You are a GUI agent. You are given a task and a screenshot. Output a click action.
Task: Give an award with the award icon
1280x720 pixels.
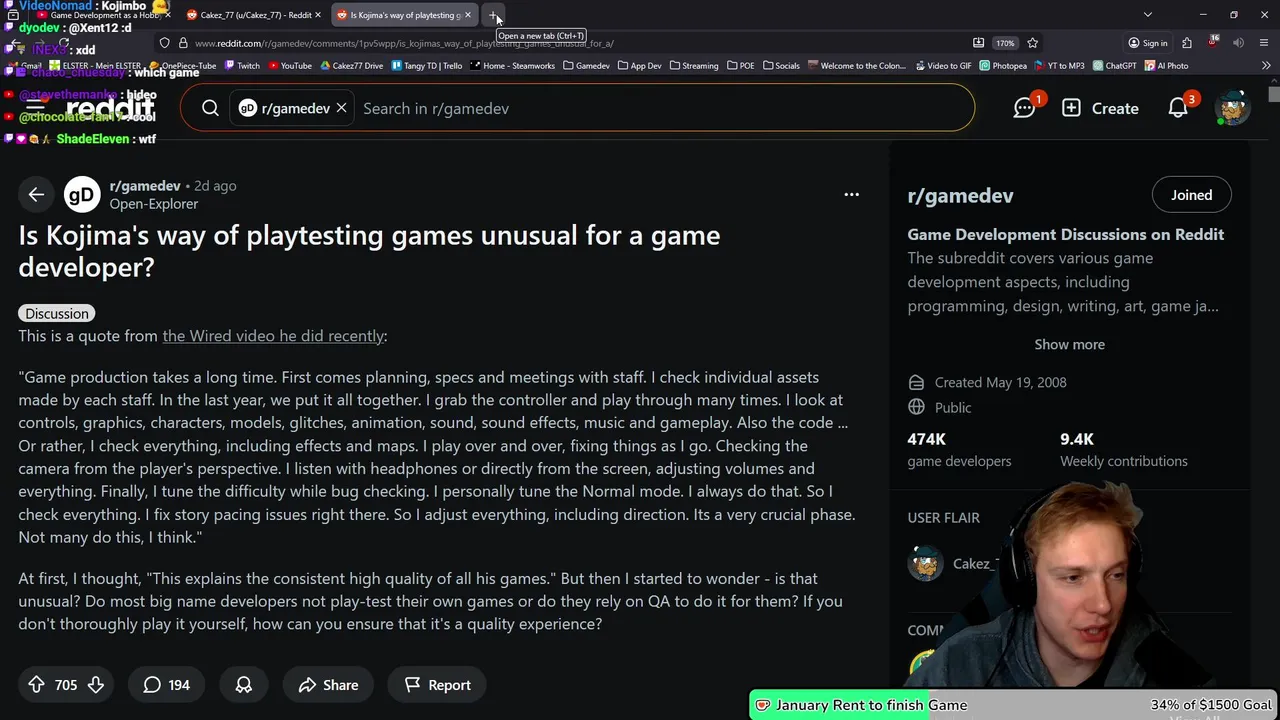[x=243, y=685]
